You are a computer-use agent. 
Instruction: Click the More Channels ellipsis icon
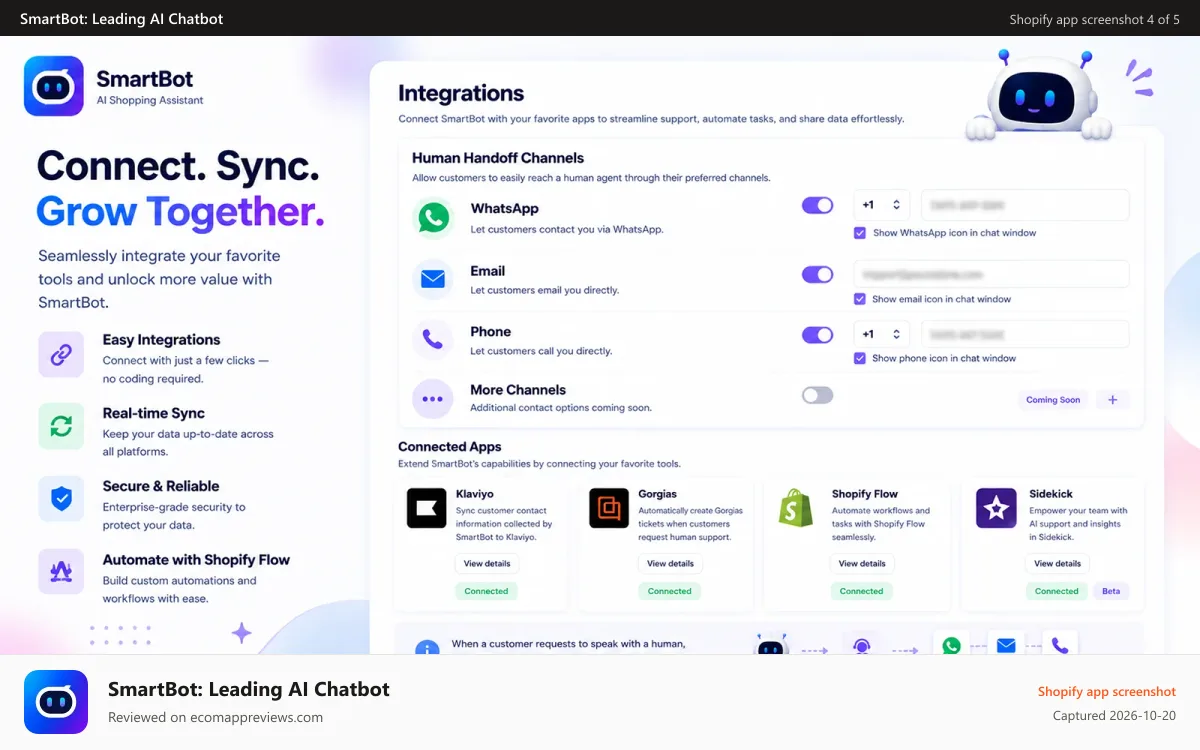point(433,399)
